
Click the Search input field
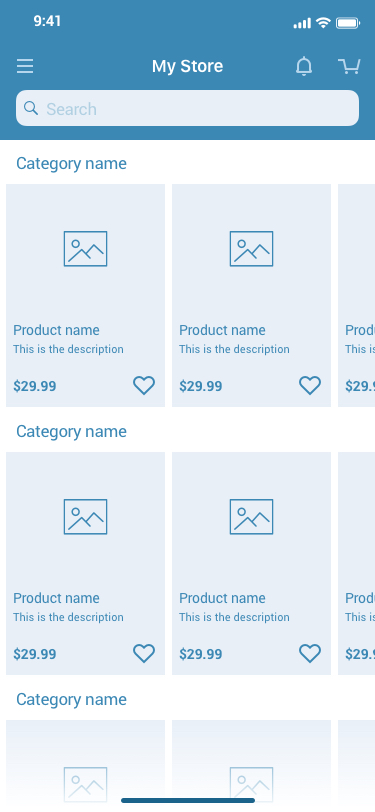[x=188, y=108]
